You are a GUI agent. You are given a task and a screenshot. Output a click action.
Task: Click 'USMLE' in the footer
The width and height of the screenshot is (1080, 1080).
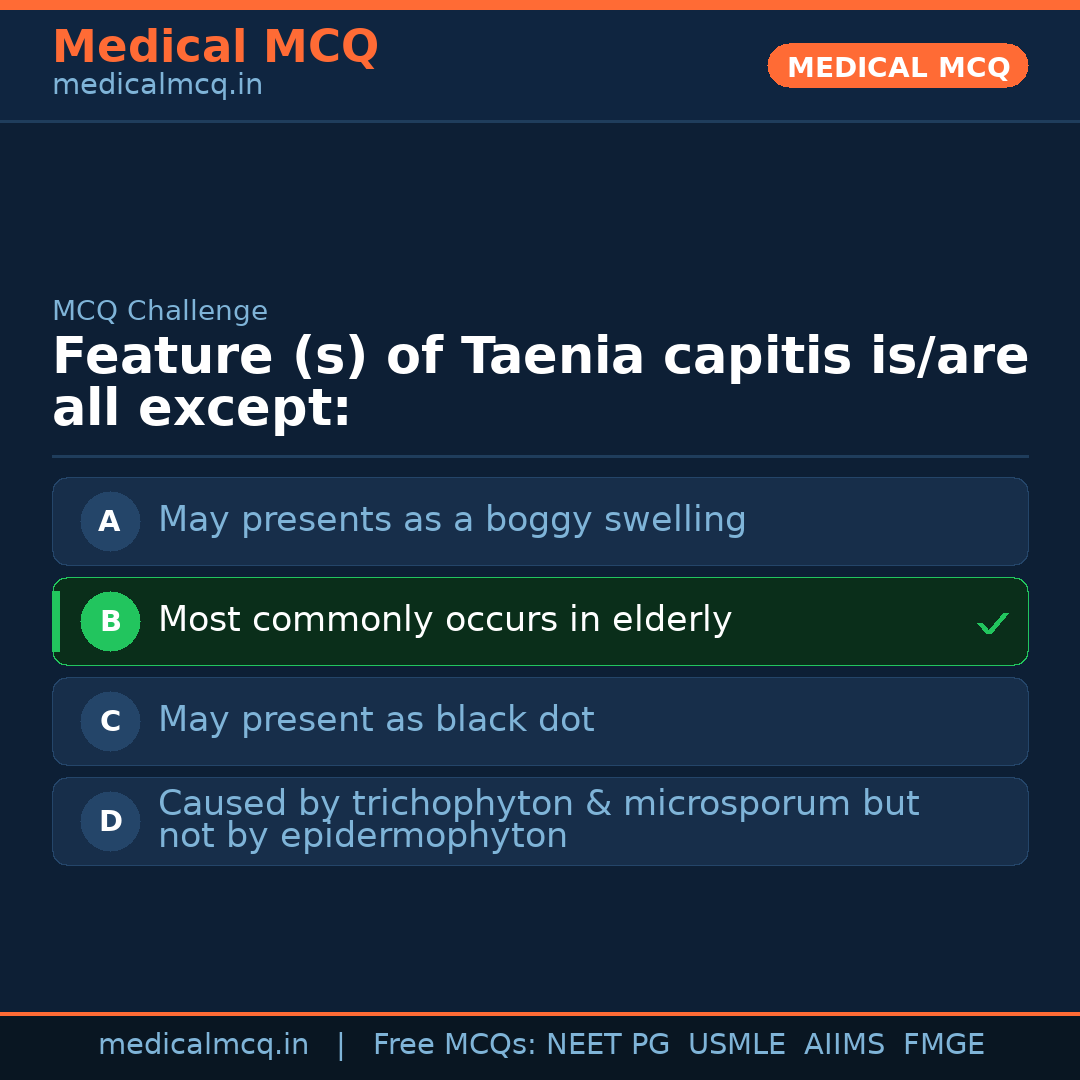click(736, 1045)
